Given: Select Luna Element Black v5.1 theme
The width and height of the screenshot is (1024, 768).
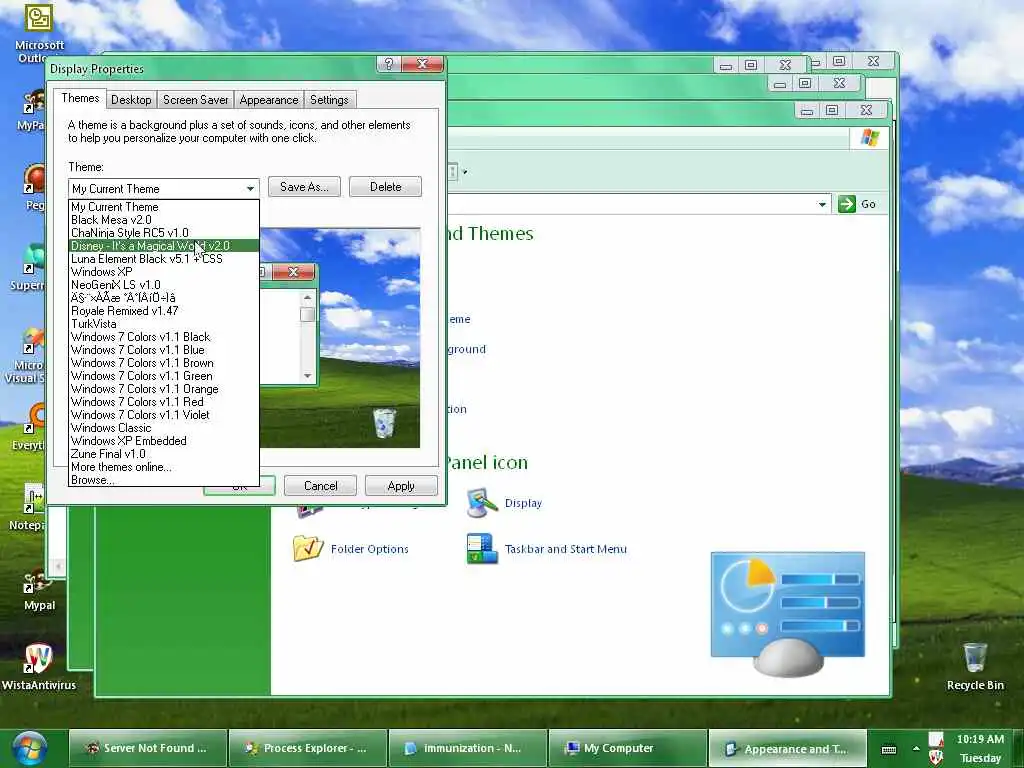Looking at the screenshot, I should point(163,259).
